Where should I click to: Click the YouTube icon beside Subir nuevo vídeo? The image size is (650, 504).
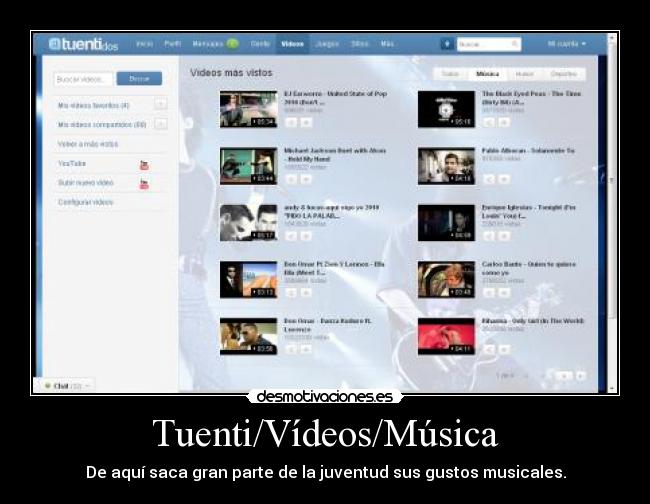pos(144,184)
